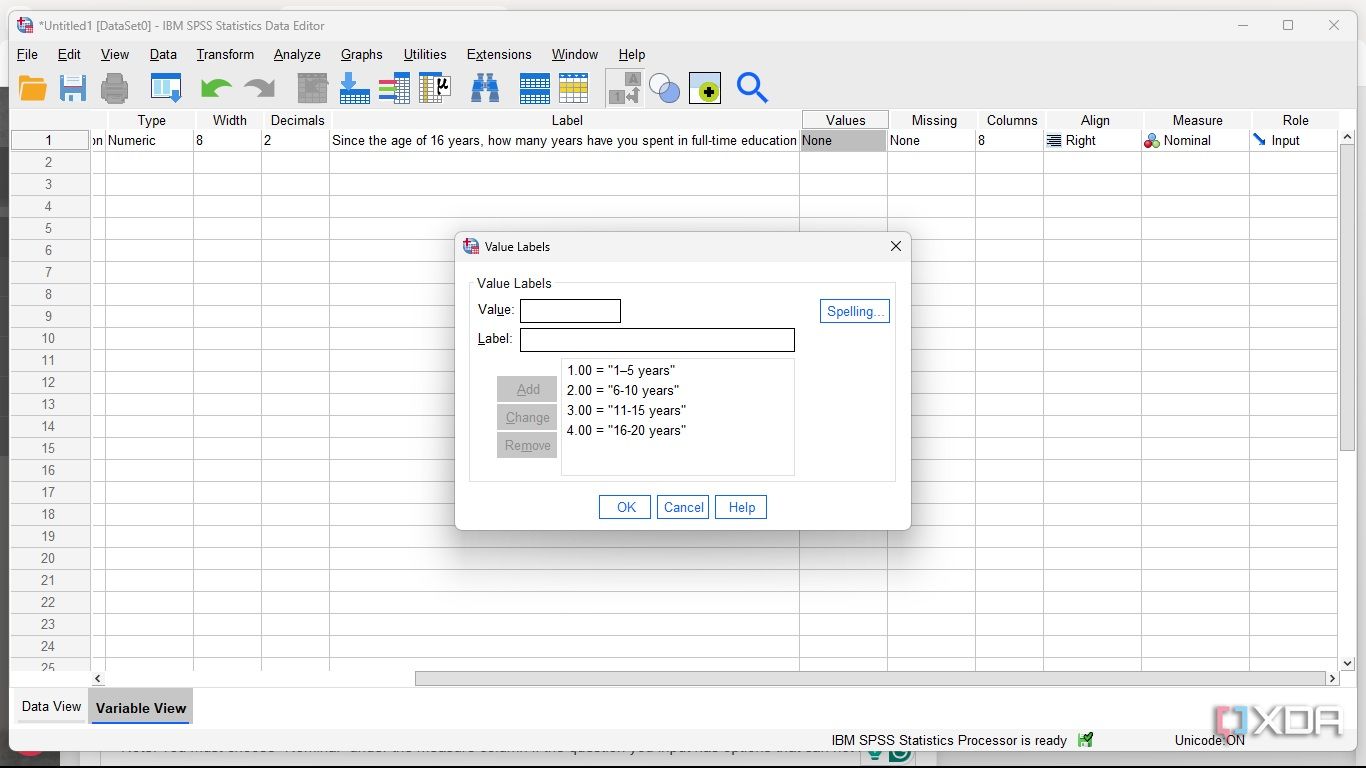Select the 3.00 = "11-15 years" entry
Image resolution: width=1366 pixels, height=768 pixels.
[626, 410]
